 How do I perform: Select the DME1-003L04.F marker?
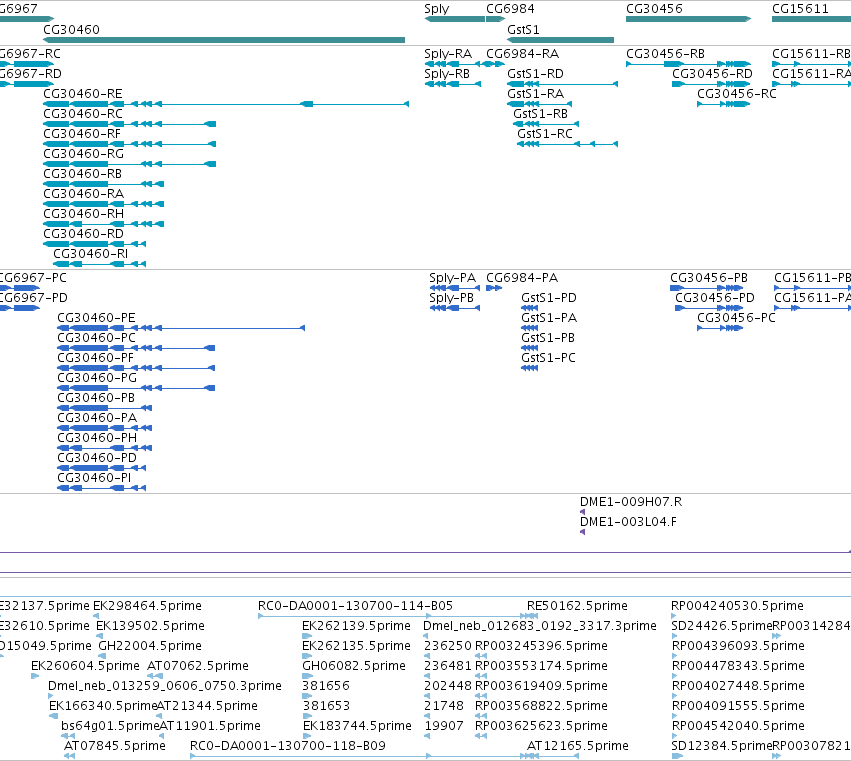click(x=582, y=532)
